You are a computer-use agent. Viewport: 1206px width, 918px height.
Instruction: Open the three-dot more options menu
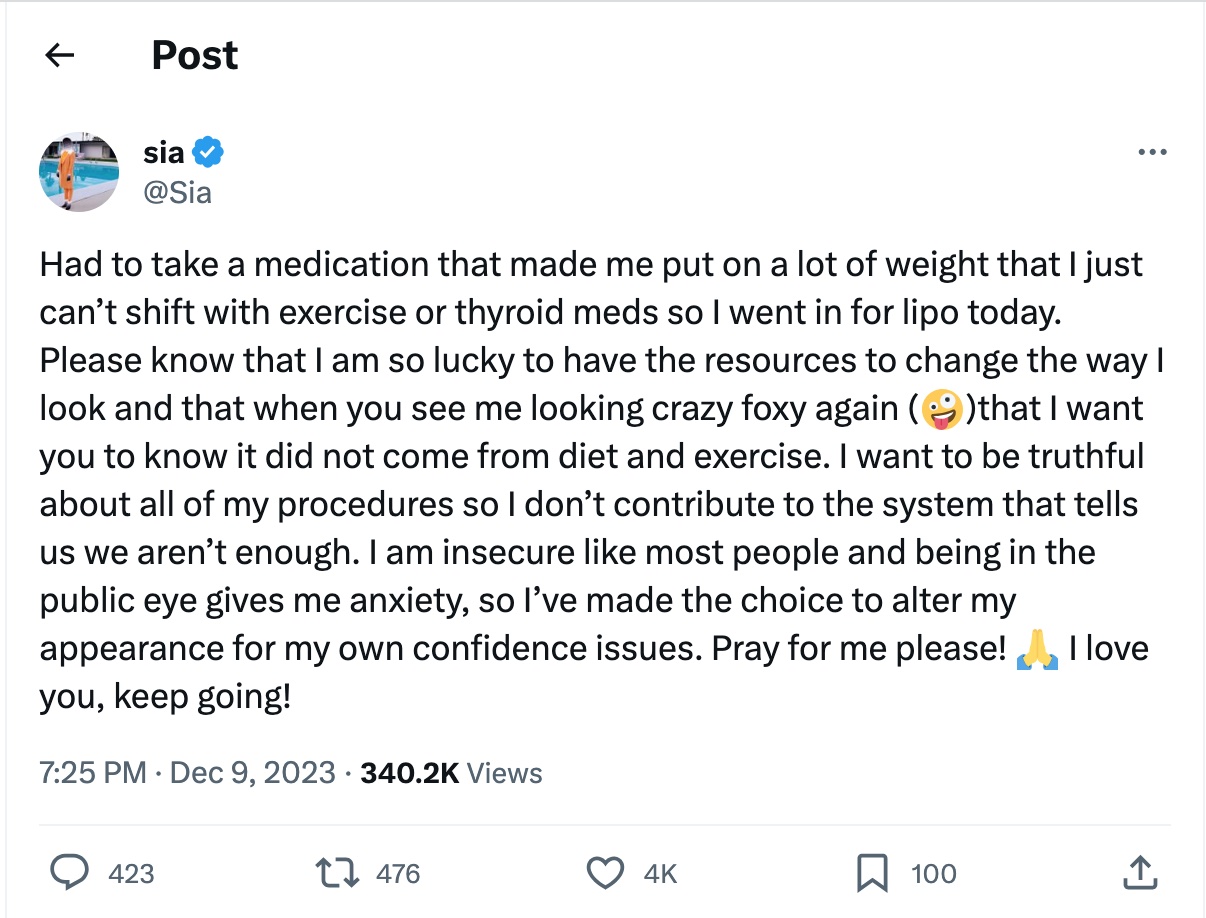pos(1152,153)
